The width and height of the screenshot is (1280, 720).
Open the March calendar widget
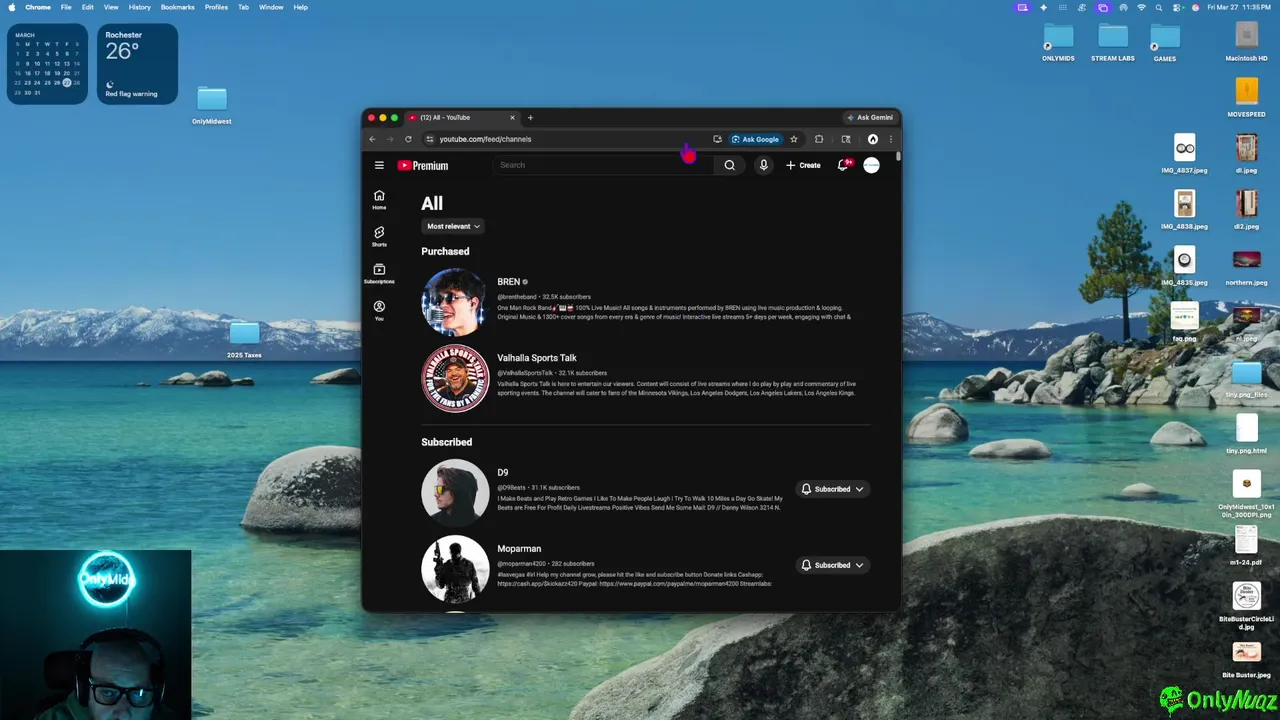coord(47,64)
